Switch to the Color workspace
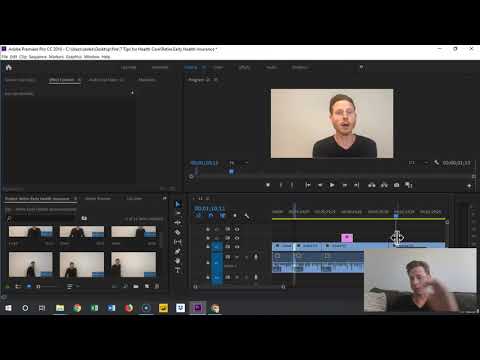The image size is (480, 360). click(218, 67)
